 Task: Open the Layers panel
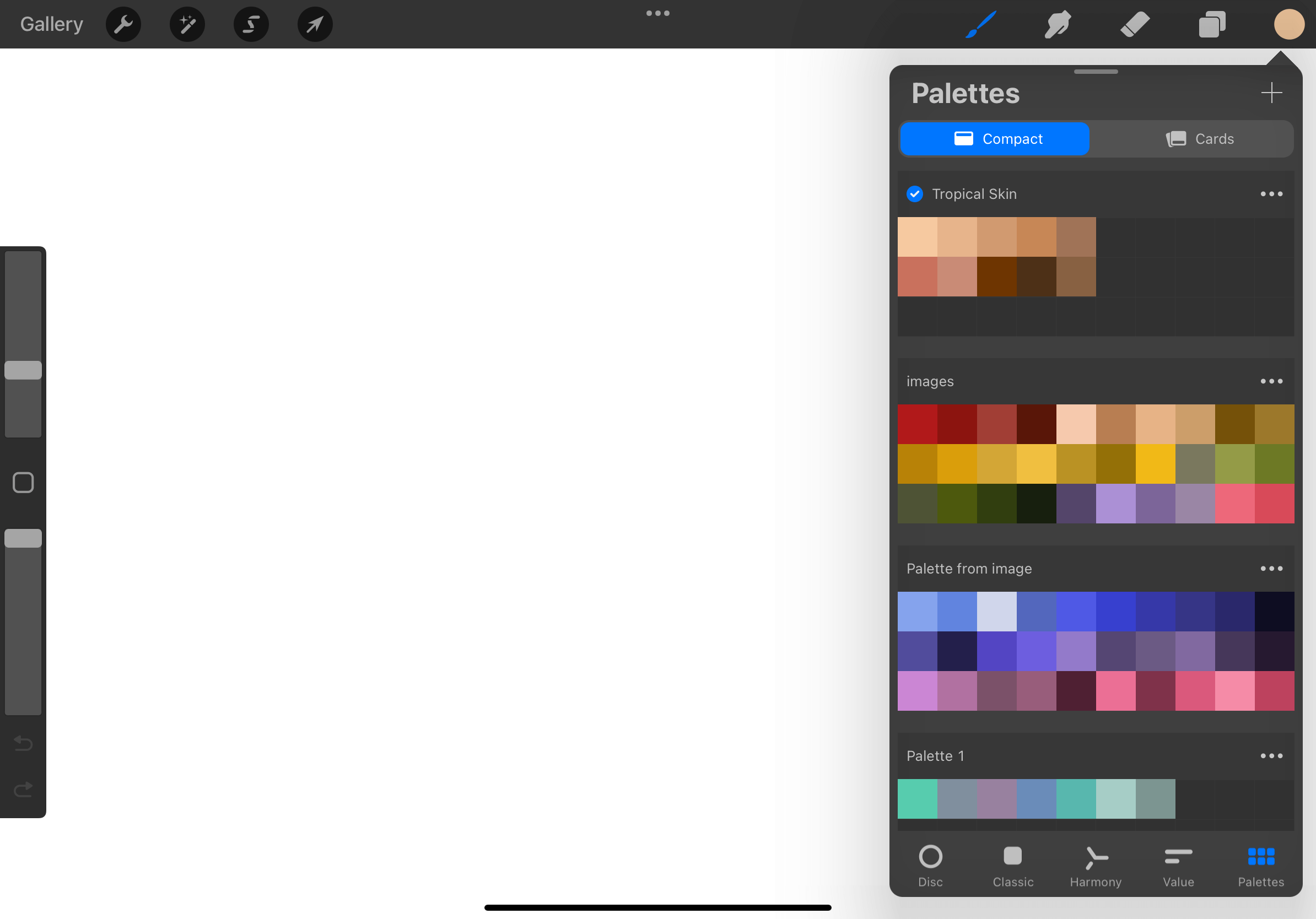point(1212,25)
